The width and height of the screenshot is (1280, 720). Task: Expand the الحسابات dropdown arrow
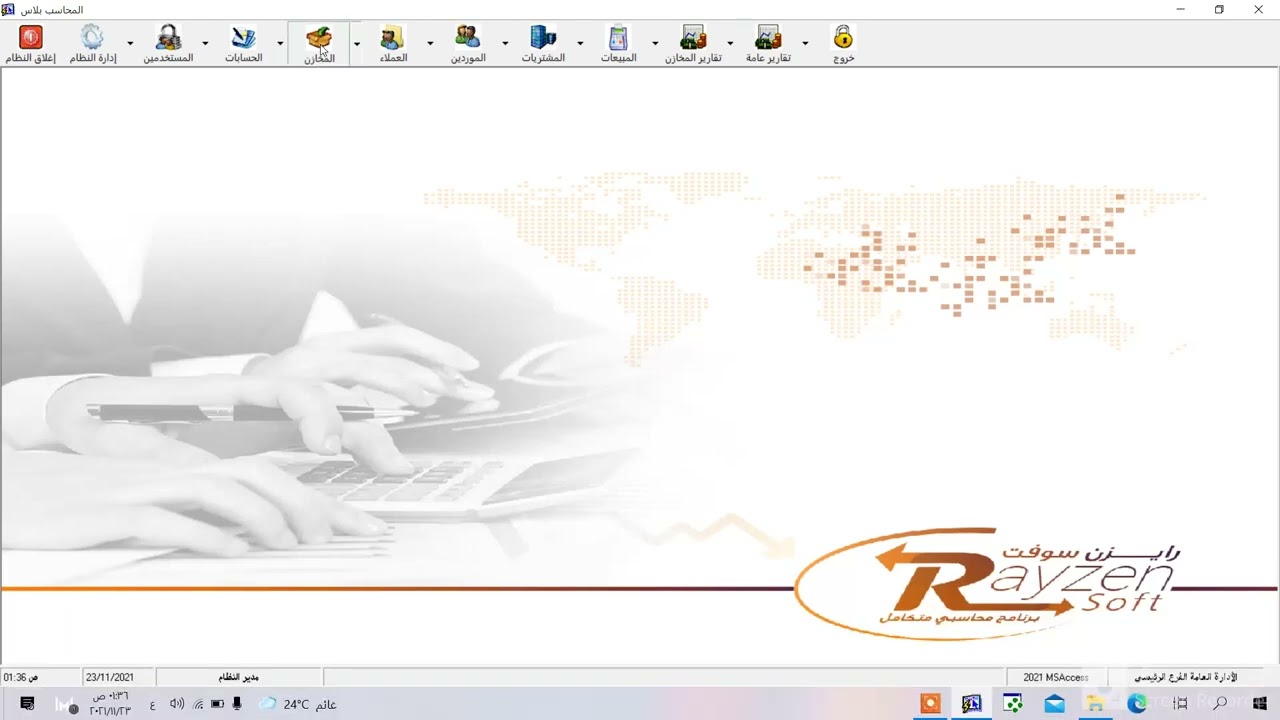pos(280,44)
